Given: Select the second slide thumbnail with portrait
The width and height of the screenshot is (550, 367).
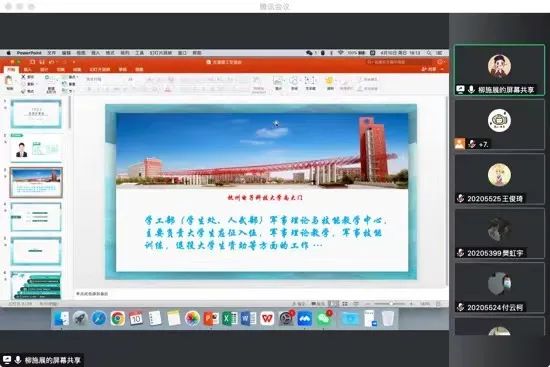Looking at the screenshot, I should (36, 148).
